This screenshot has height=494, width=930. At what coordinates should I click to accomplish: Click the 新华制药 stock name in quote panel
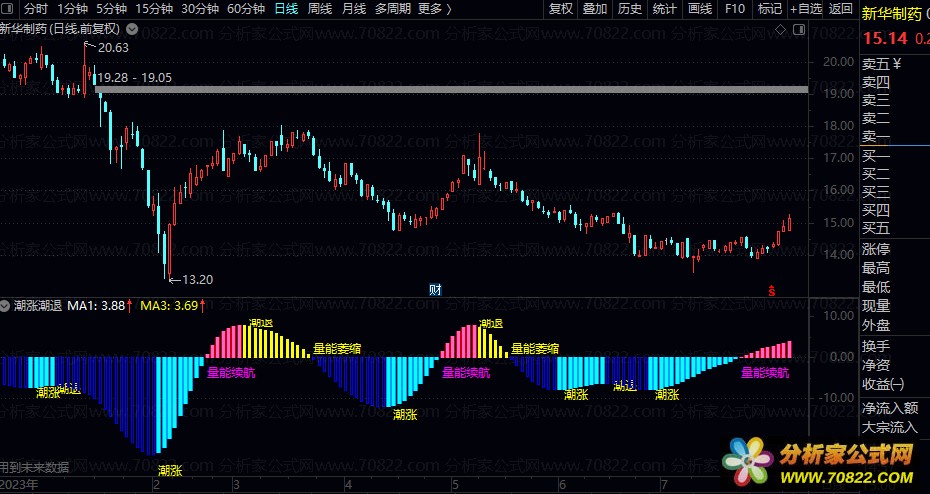[890, 14]
